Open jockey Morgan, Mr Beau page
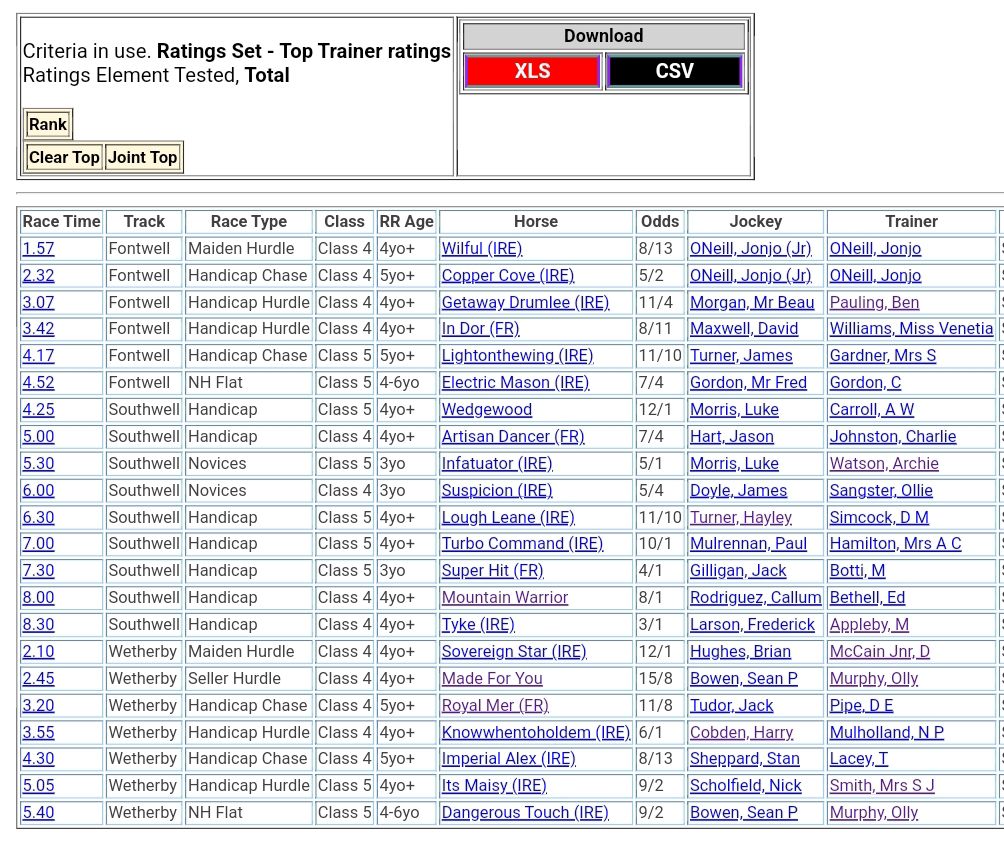1004x842 pixels. click(x=751, y=302)
